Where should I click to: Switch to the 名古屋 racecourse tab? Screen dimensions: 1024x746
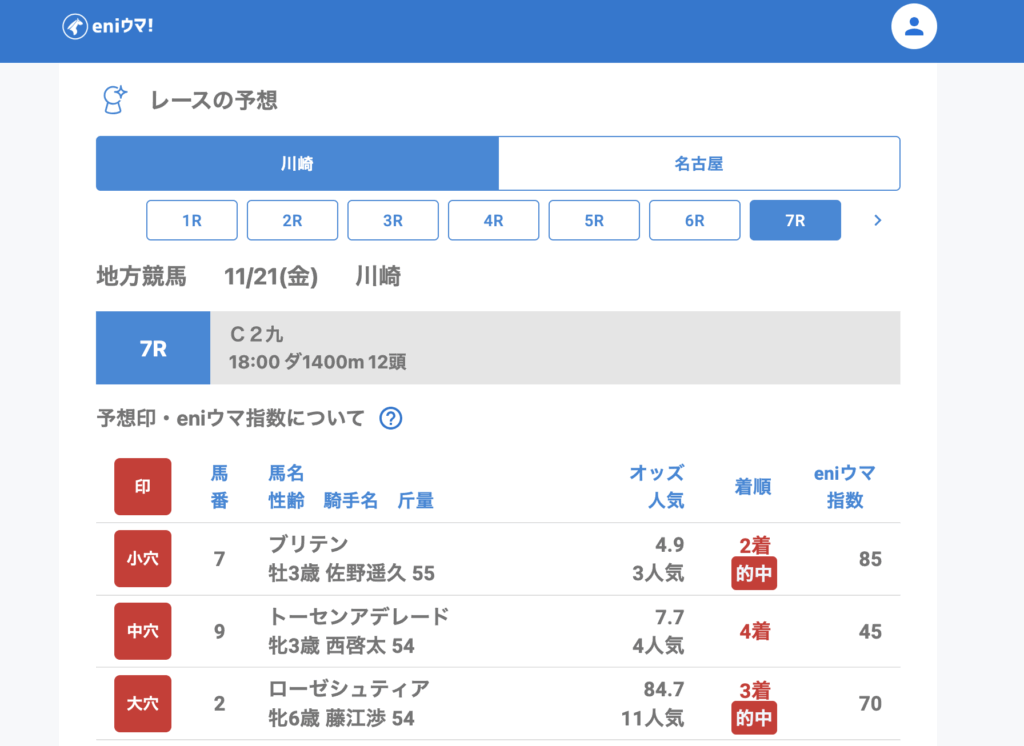point(699,164)
